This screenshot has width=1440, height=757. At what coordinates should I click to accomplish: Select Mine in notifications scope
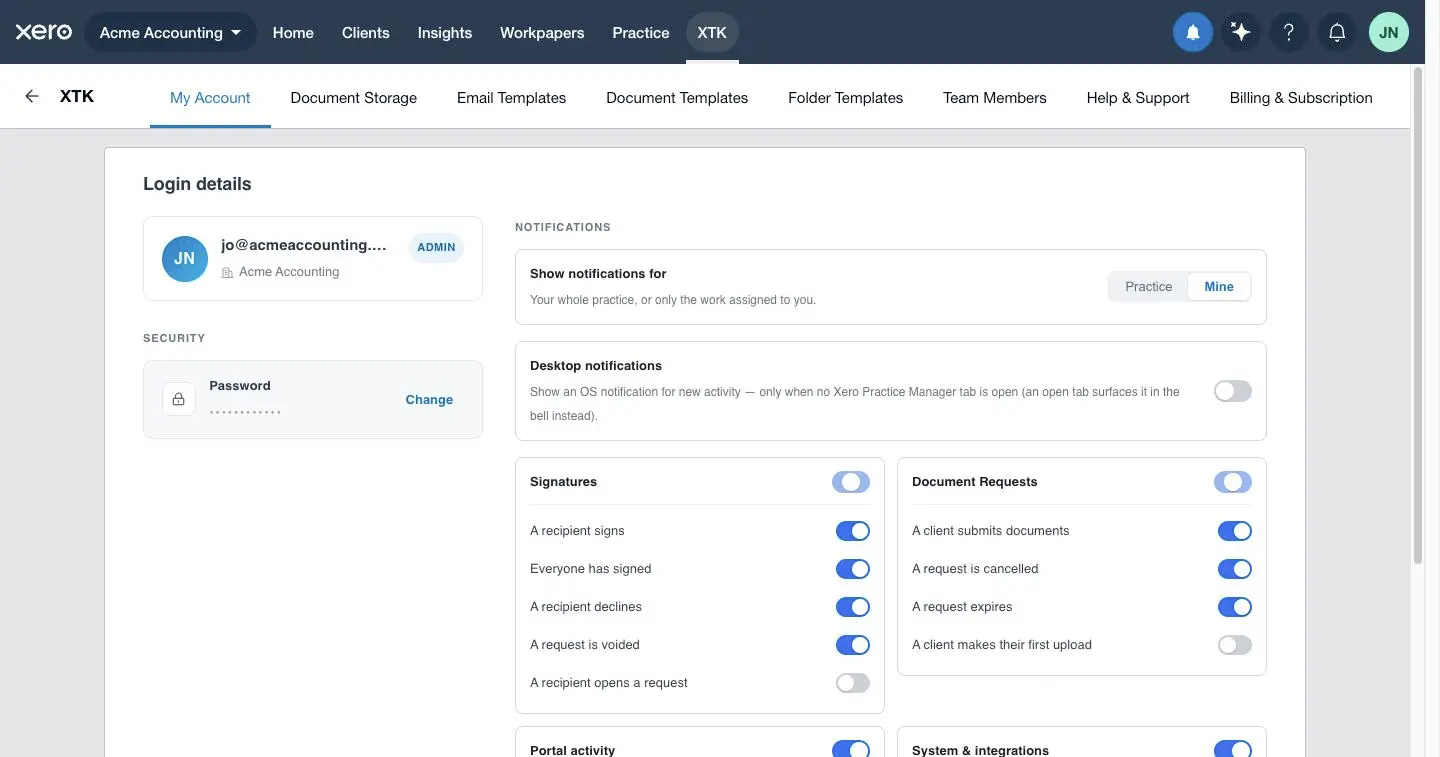coord(1219,287)
